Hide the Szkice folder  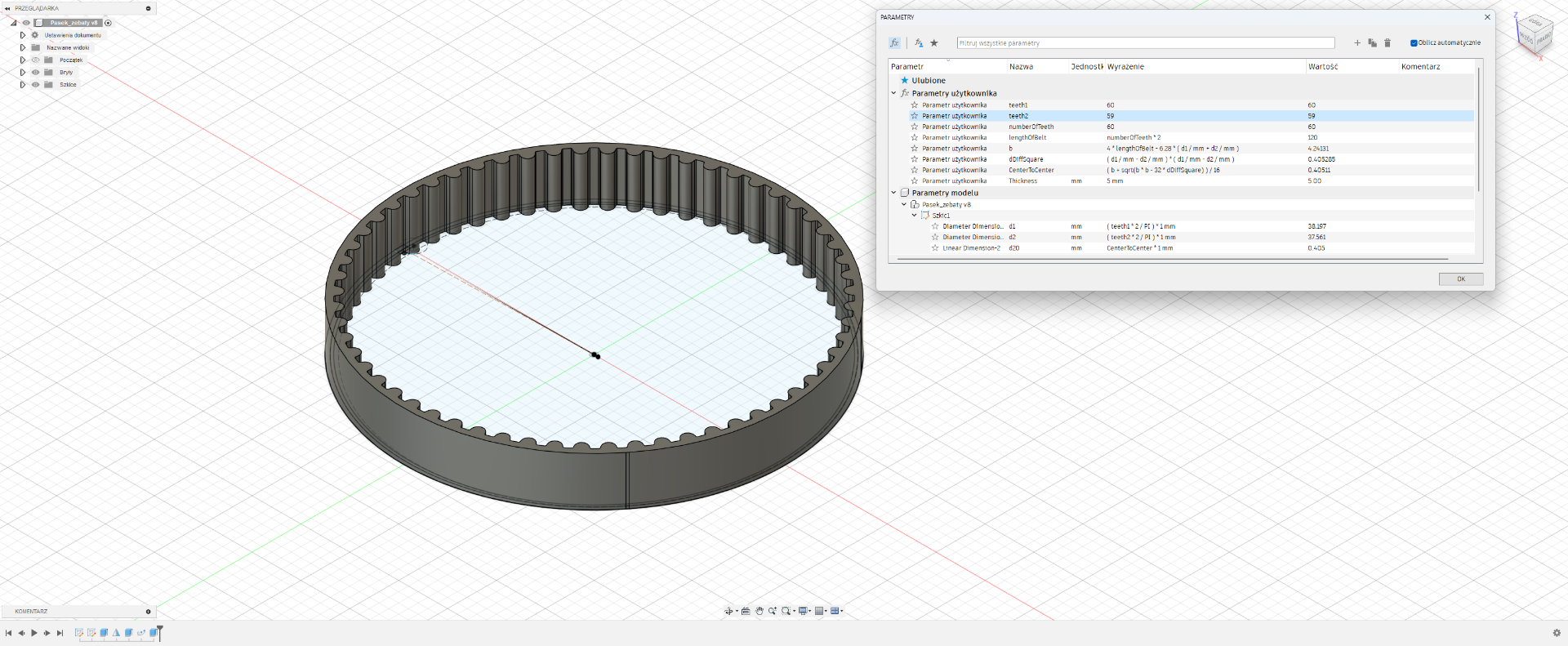35,84
